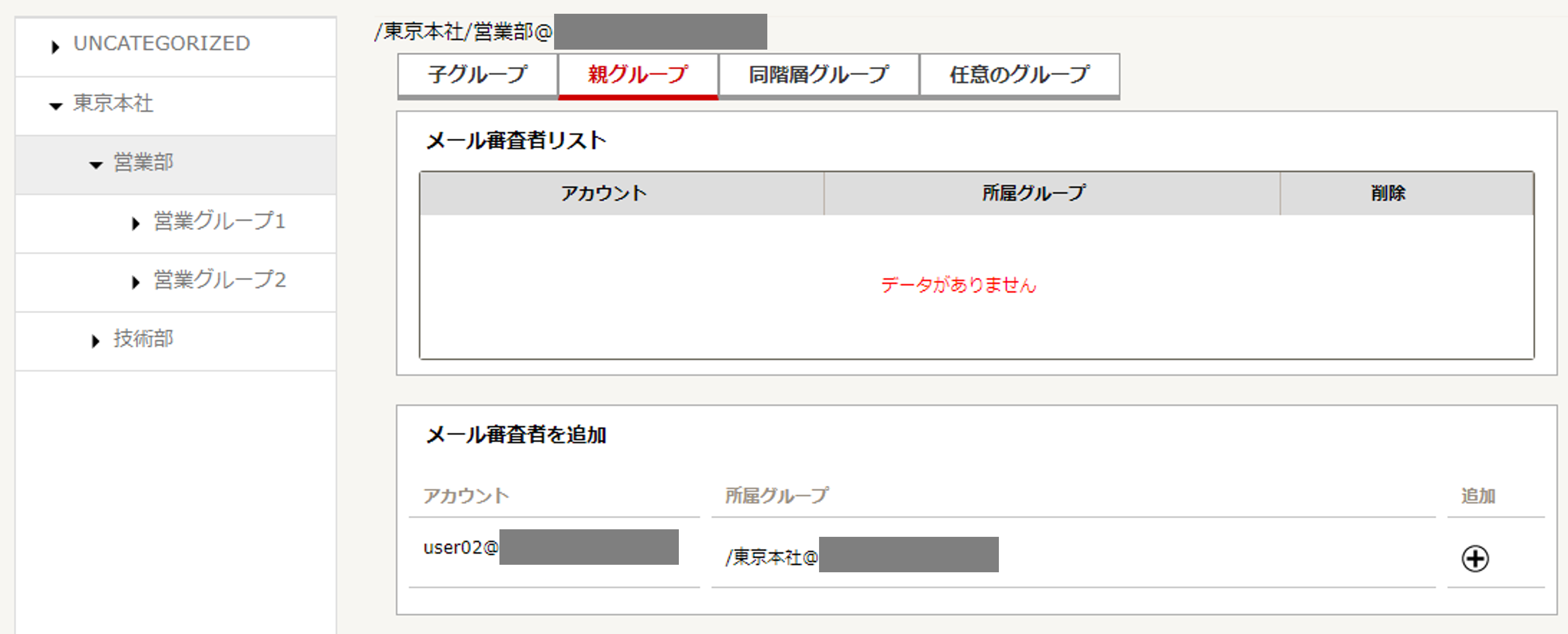Select 営業グループ1 in the tree
Image resolution: width=1568 pixels, height=634 pixels.
[x=219, y=221]
